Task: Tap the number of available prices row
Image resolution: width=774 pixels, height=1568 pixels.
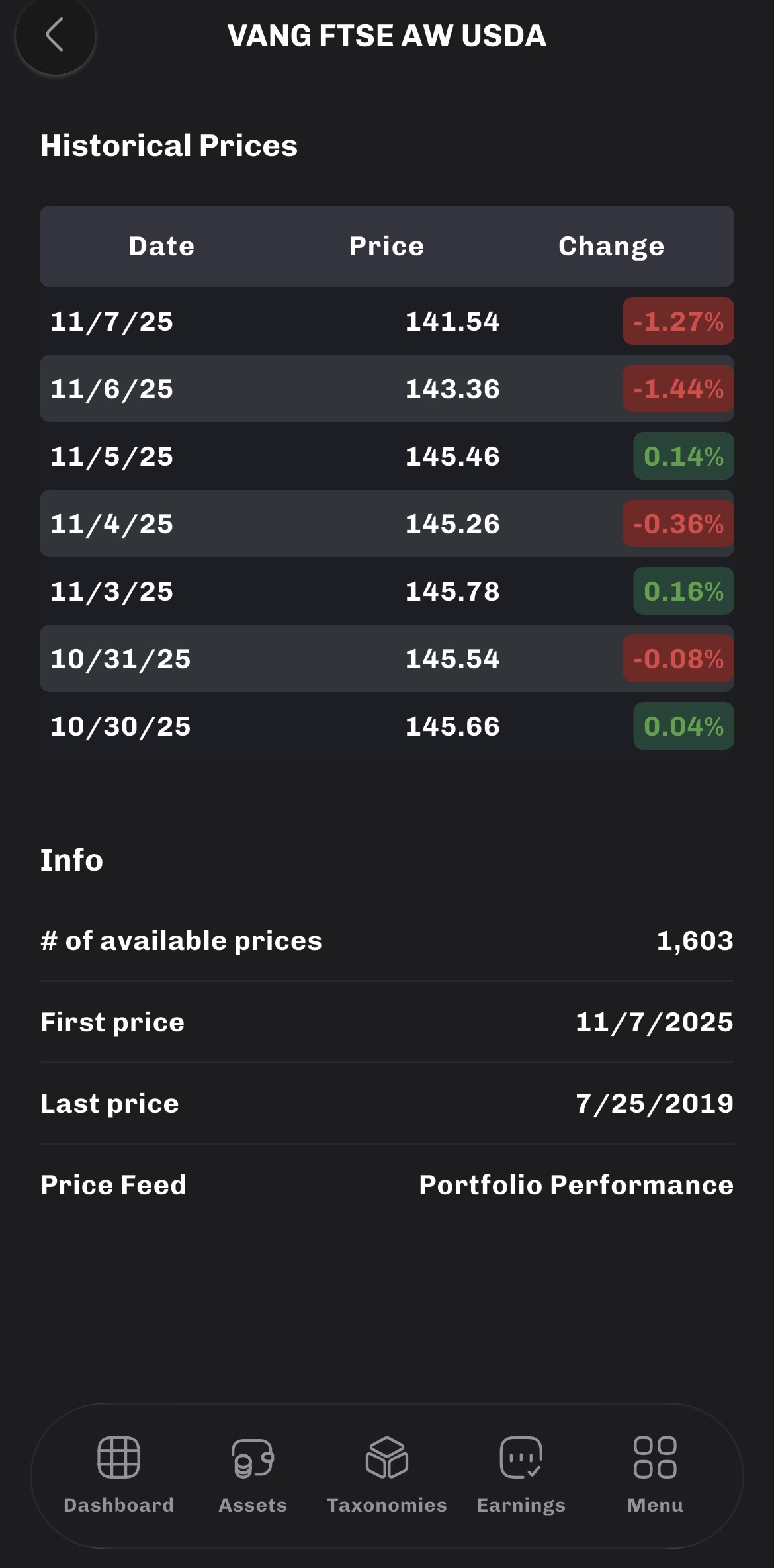Action: tap(386, 941)
